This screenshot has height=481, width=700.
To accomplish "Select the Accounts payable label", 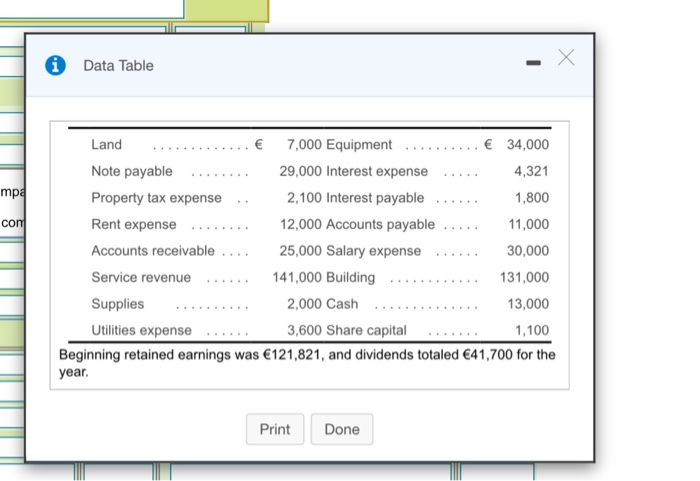I will point(380,224).
